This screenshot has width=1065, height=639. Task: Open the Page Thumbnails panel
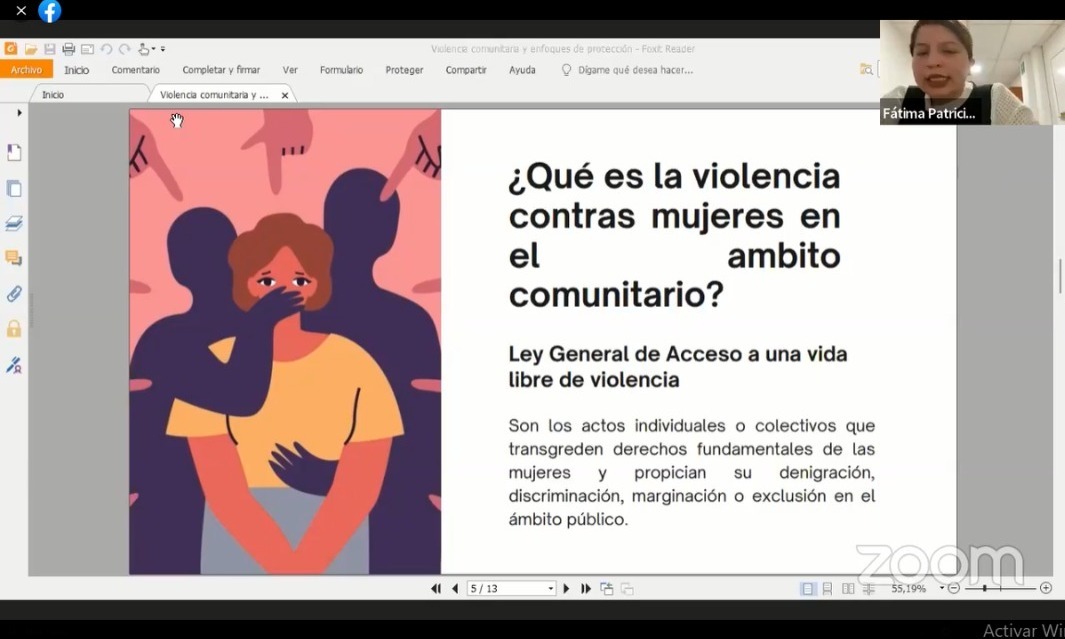(x=14, y=188)
